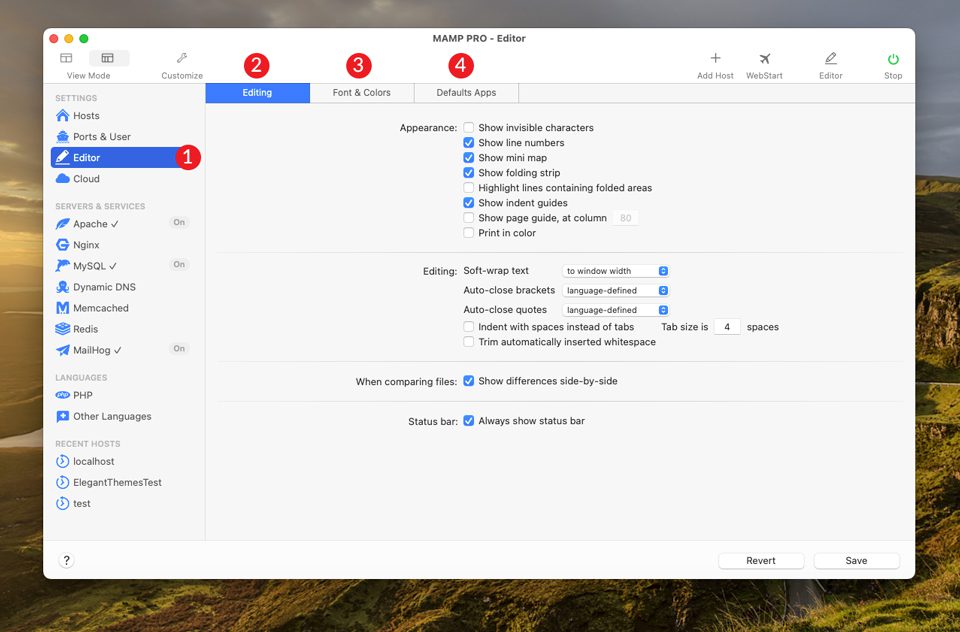
Task: Open the Soft-wrap text dropdown
Action: pos(615,270)
